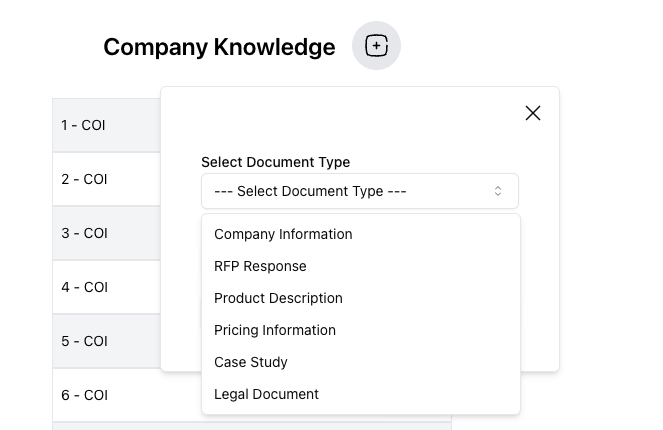Click the Select Document Type label
The image size is (663, 430).
(276, 162)
